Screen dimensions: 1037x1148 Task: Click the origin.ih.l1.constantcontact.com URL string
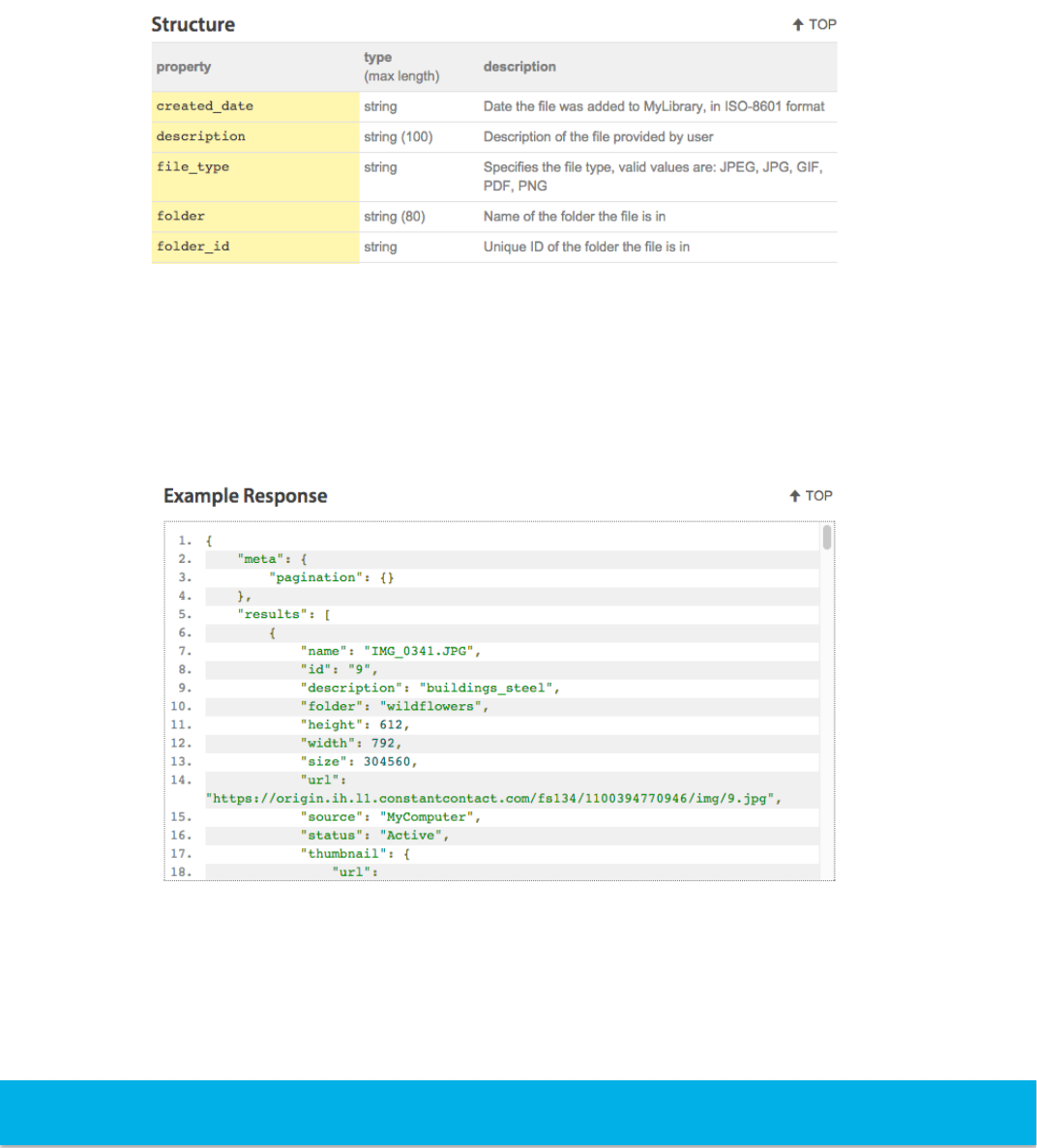493,799
